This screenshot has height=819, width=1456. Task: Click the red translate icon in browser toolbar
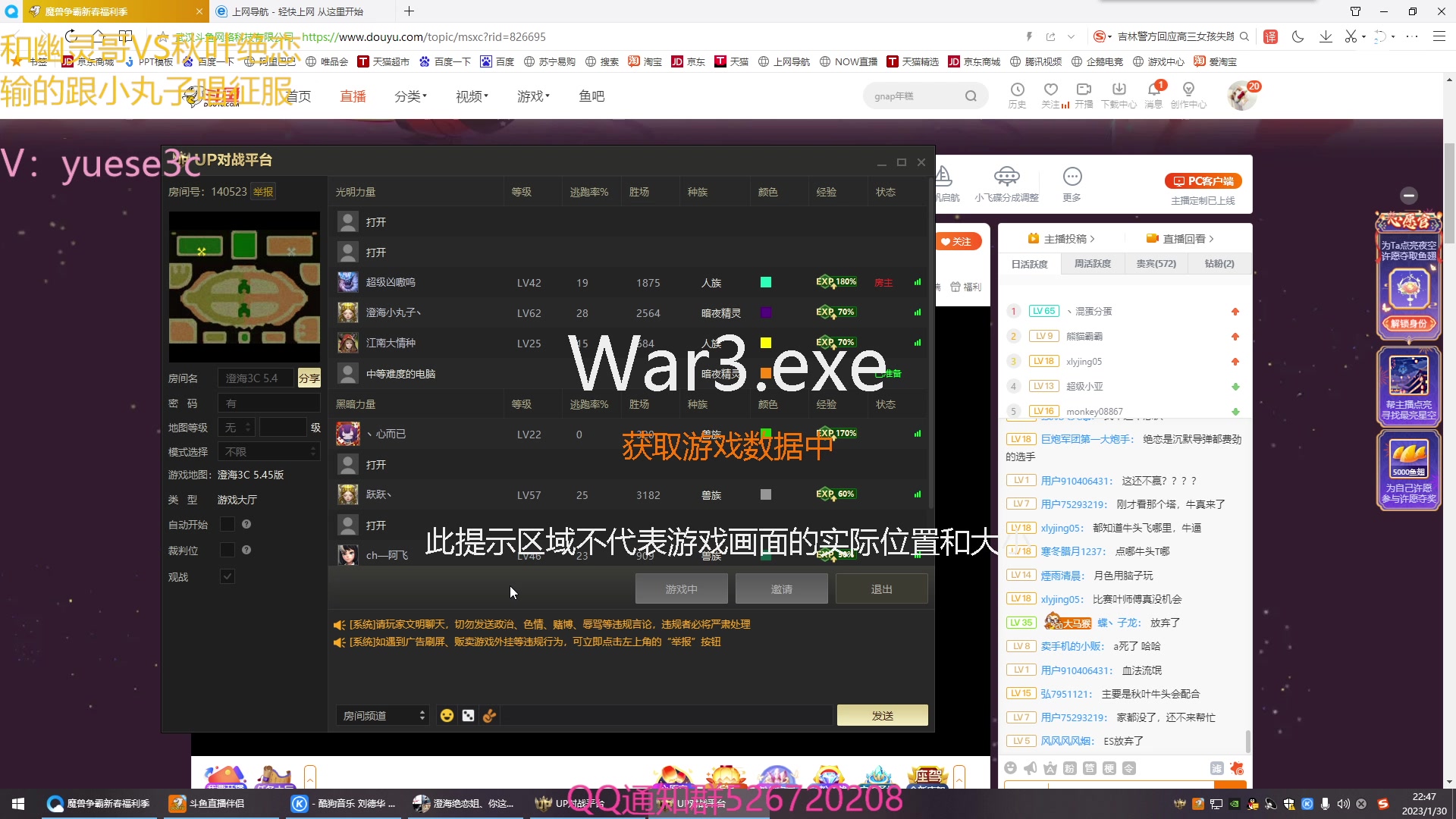[x=1271, y=36]
